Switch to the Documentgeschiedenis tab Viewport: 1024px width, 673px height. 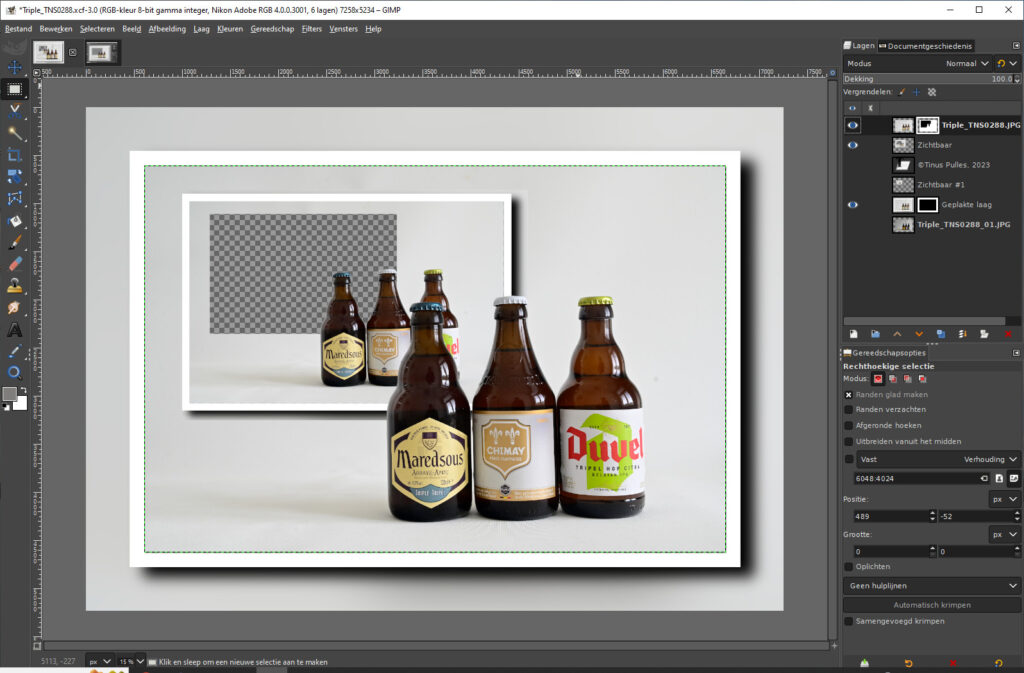pos(925,46)
